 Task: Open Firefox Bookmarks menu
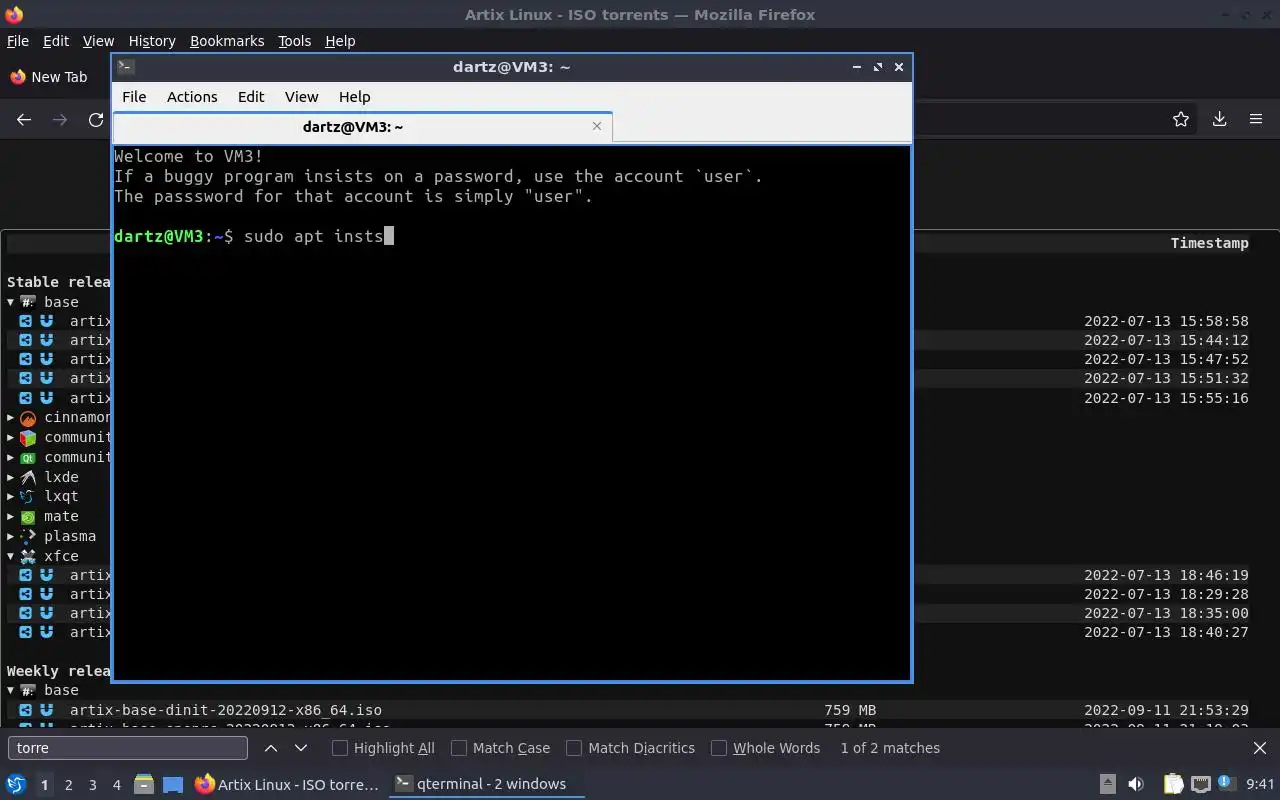227,41
